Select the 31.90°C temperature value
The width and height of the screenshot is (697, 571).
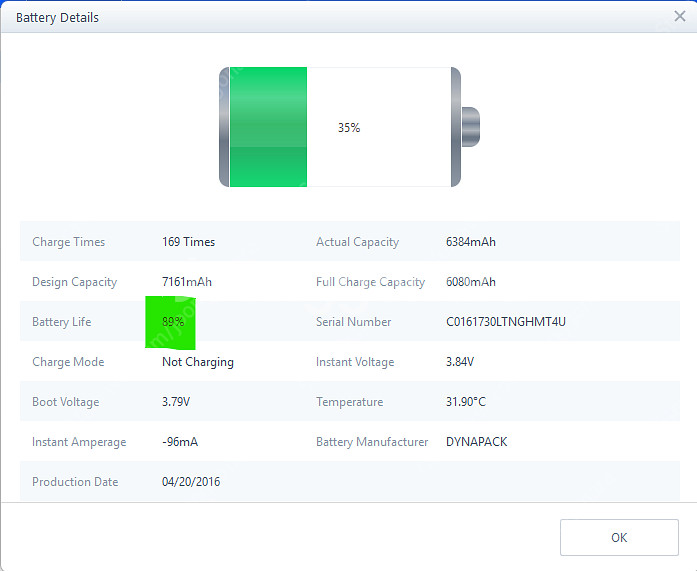466,402
